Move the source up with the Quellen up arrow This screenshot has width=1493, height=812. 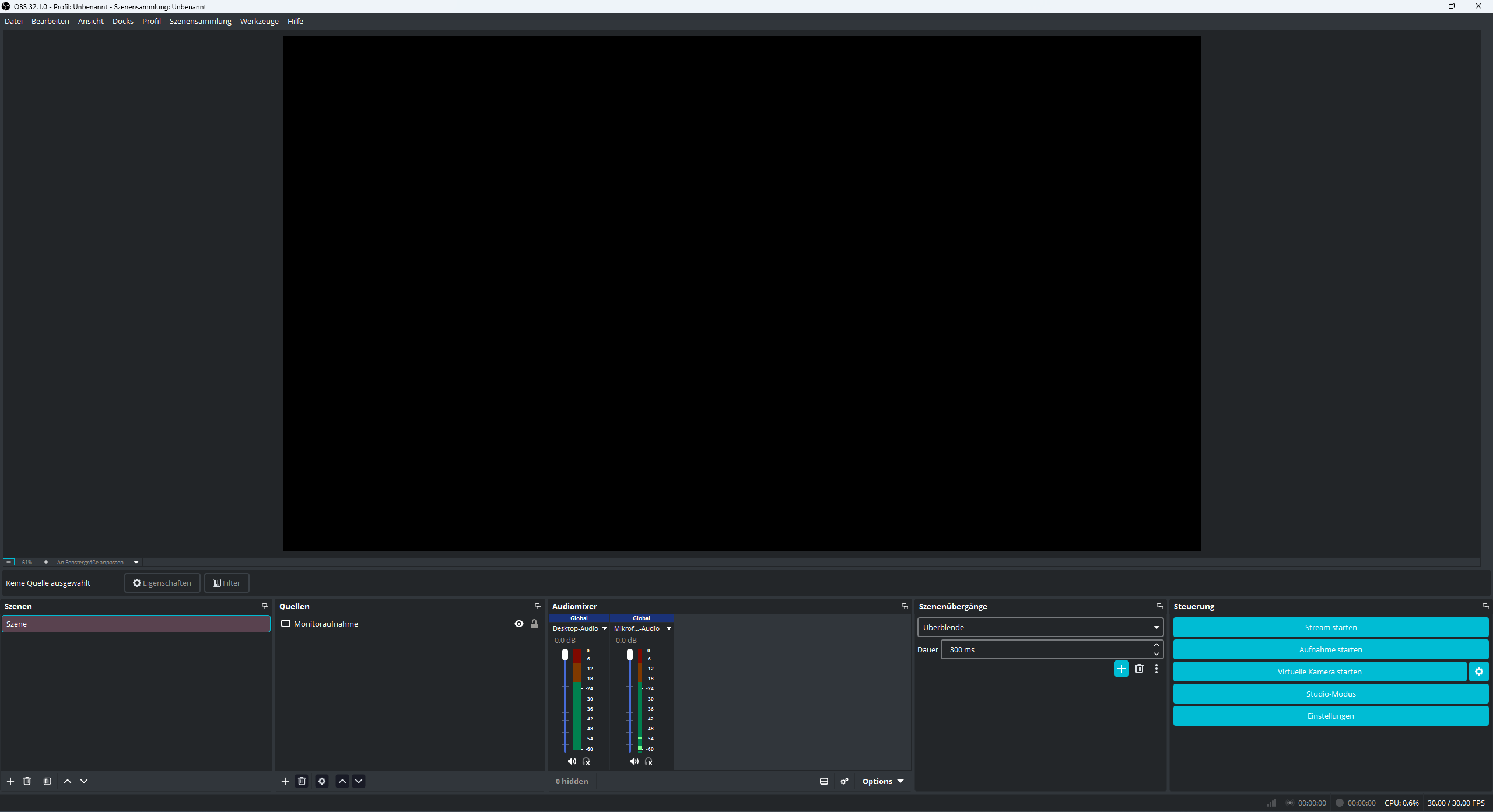point(342,781)
